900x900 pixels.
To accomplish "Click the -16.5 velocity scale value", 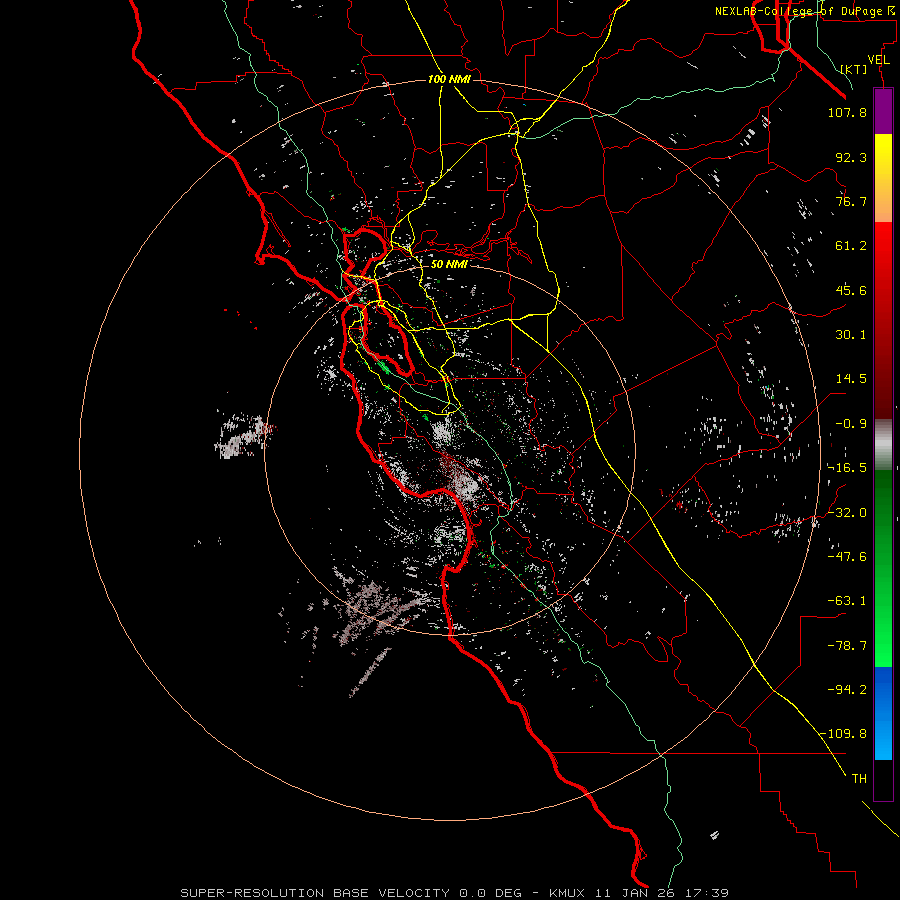I will click(x=847, y=468).
